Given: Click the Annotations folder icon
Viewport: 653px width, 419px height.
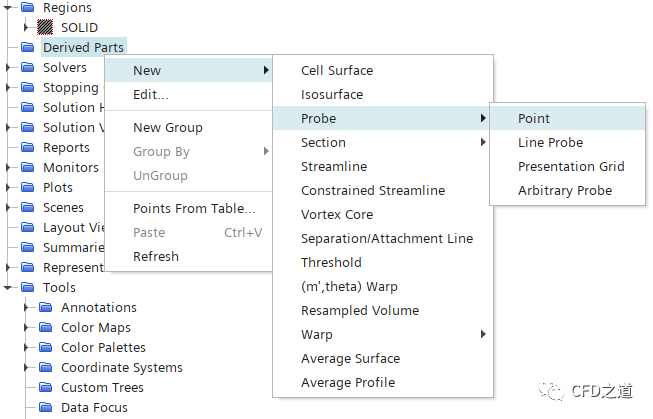Looking at the screenshot, I should coord(45,308).
